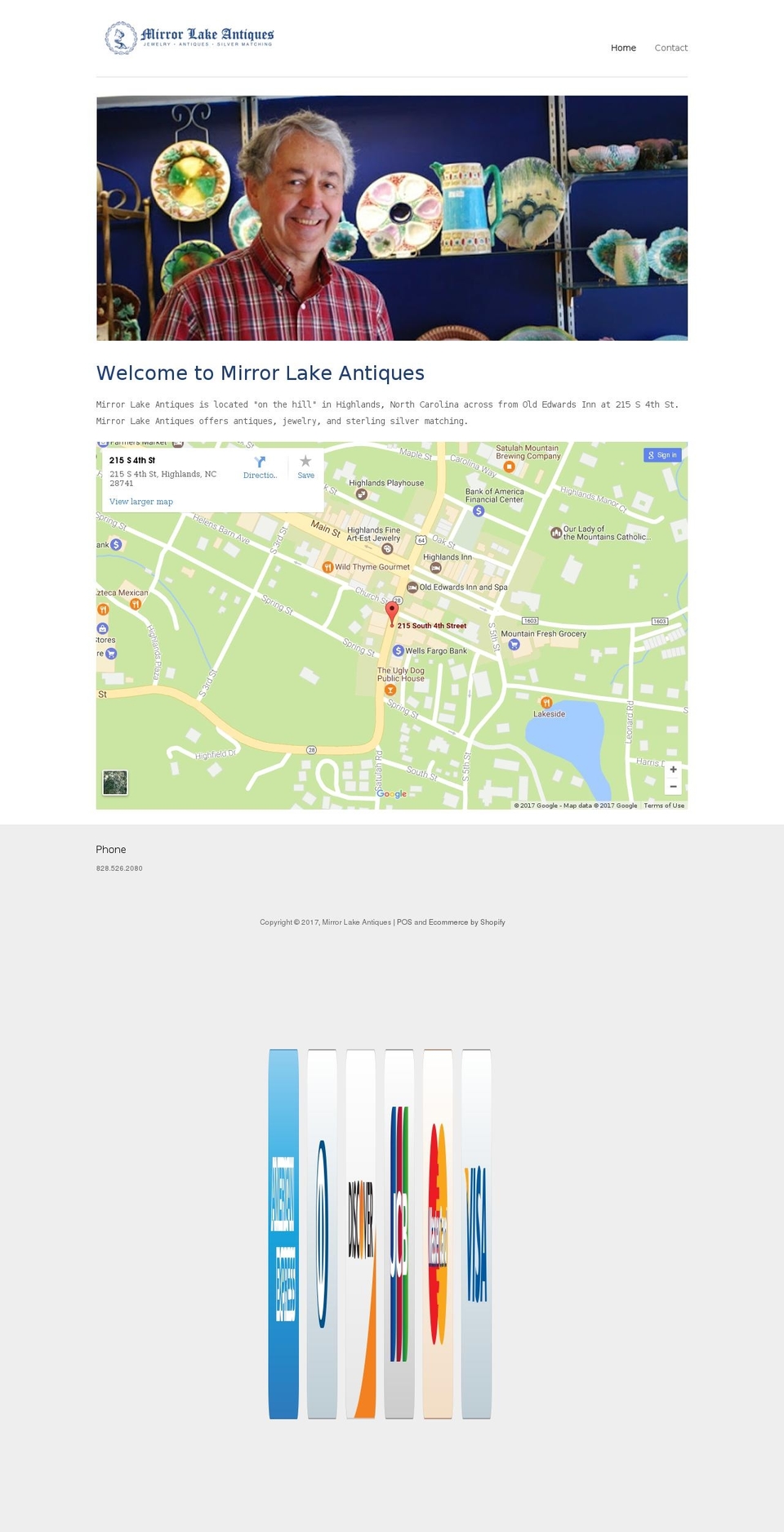Zoom in on the map
The image size is (784, 1532).
[673, 770]
